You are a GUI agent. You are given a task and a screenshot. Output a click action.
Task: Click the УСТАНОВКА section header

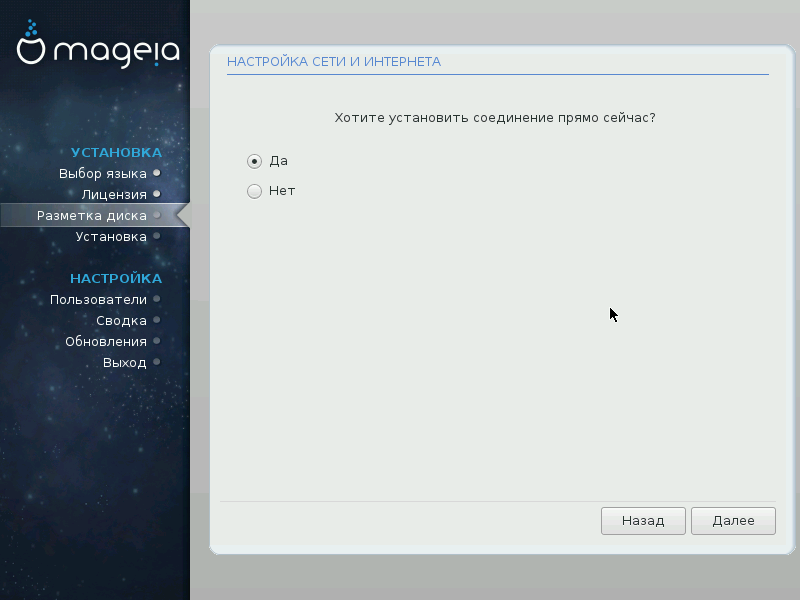click(x=116, y=152)
